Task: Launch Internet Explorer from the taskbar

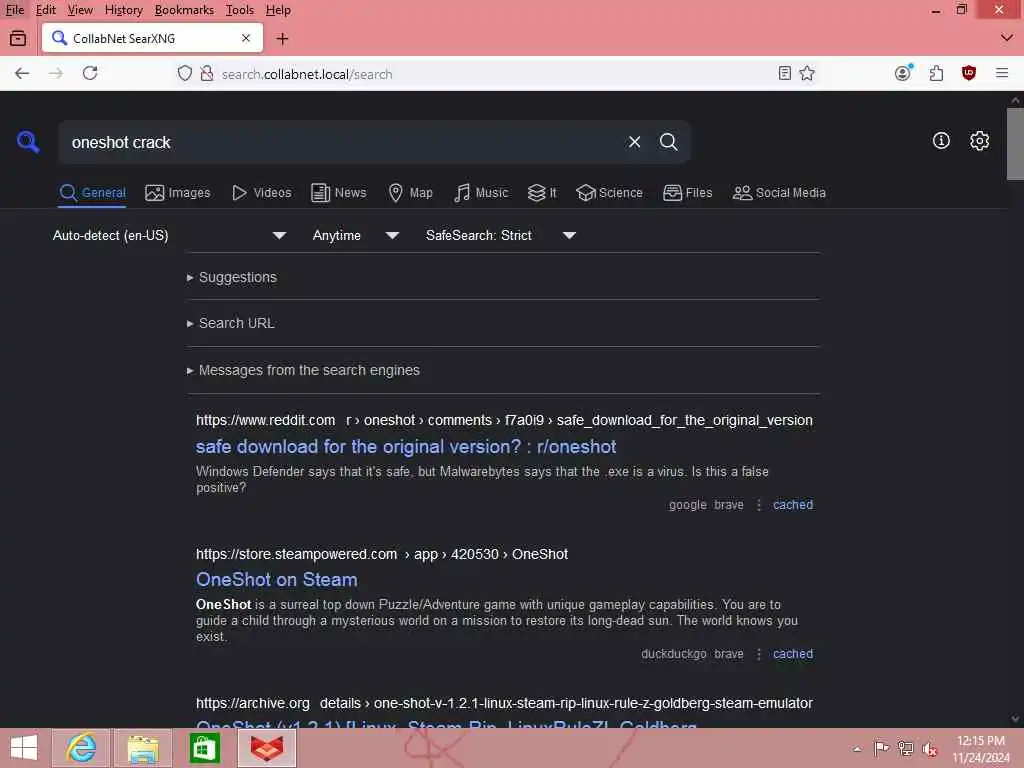Action: click(81, 748)
